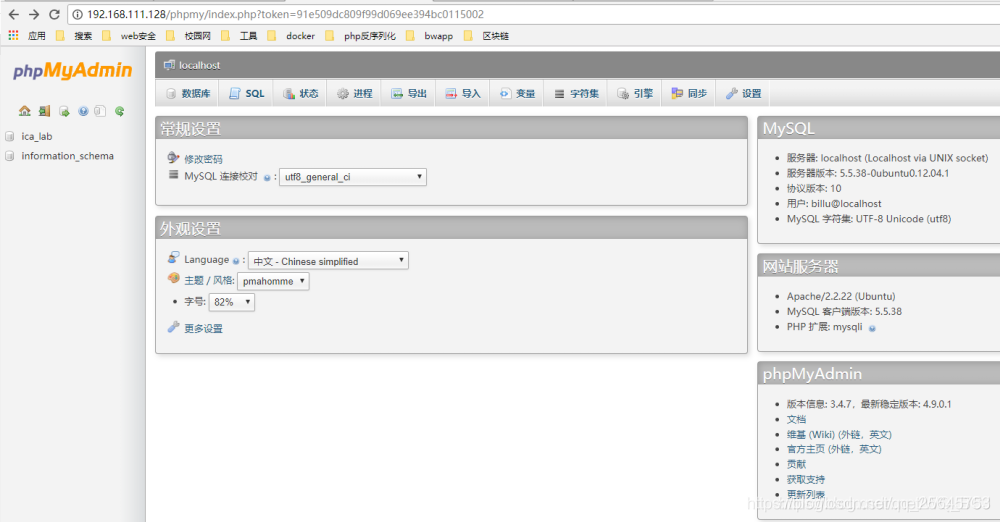Click browser back arrow button
The image size is (1000, 522).
tap(13, 14)
